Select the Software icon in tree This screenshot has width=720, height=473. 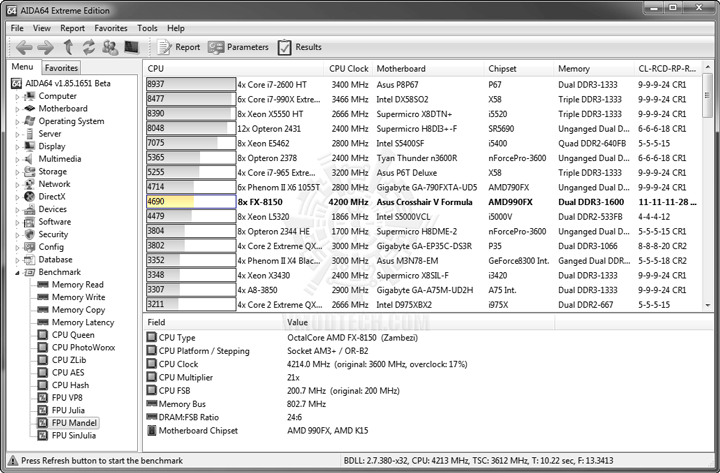(29, 222)
